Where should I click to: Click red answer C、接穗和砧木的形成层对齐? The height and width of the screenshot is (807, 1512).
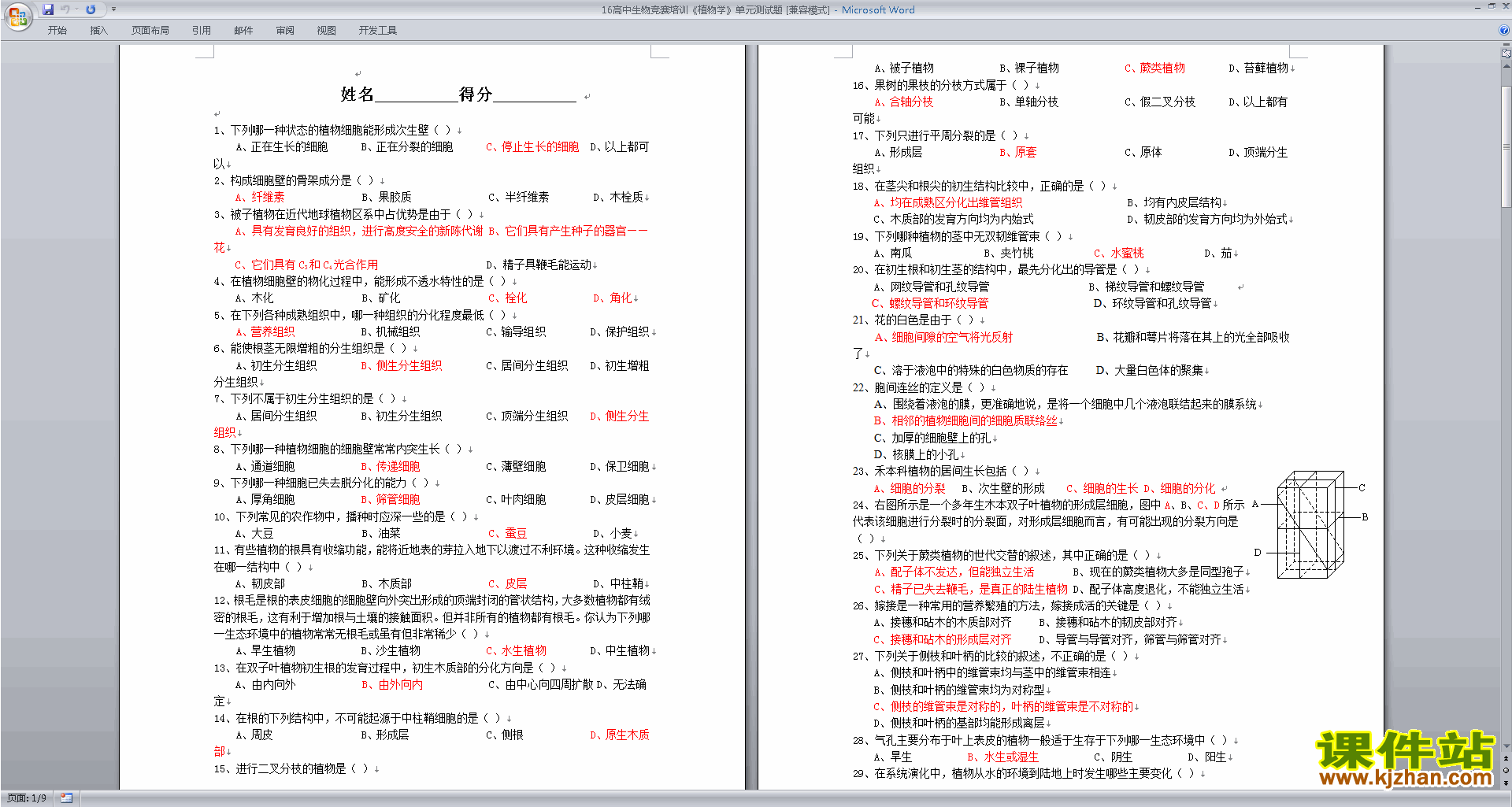point(943,640)
